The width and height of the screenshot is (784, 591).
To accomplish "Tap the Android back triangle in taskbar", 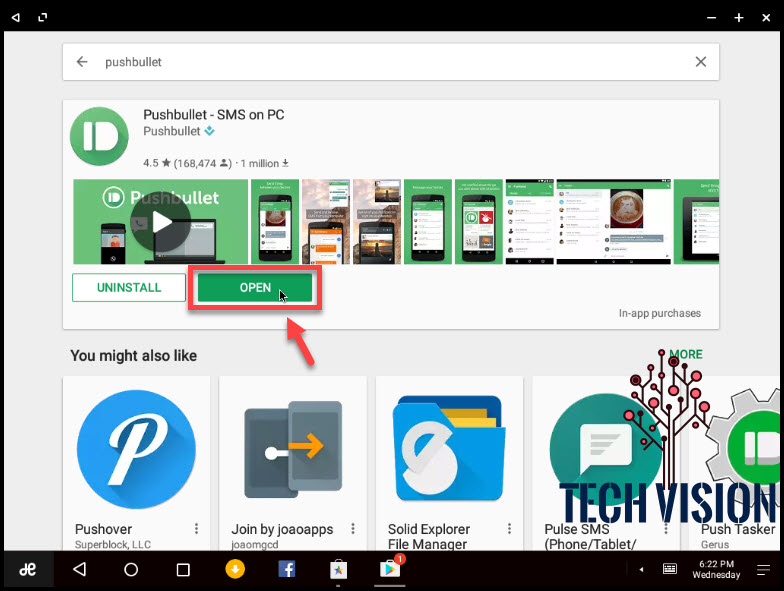I will click(80, 569).
